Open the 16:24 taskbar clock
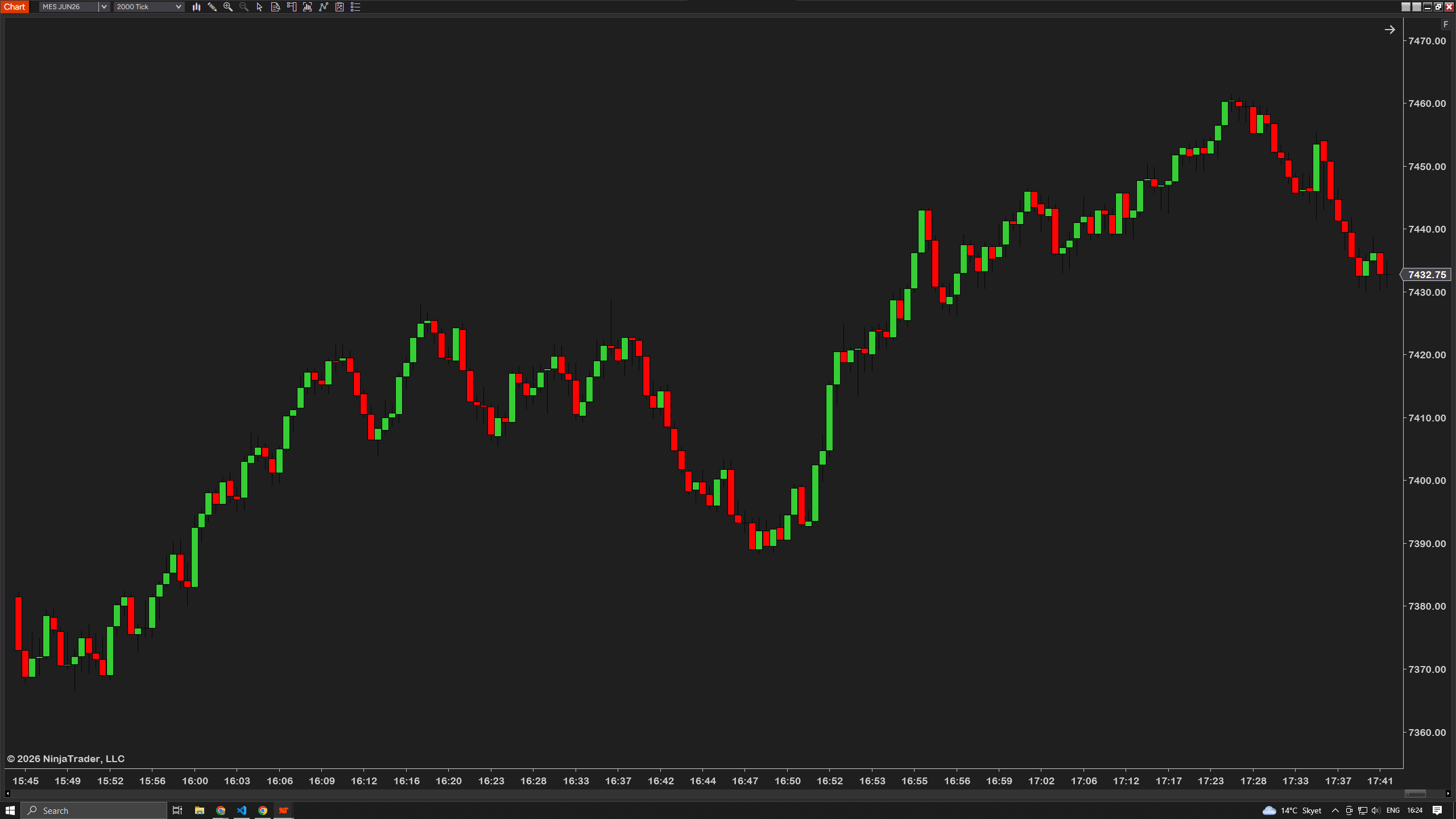 pos(1414,810)
